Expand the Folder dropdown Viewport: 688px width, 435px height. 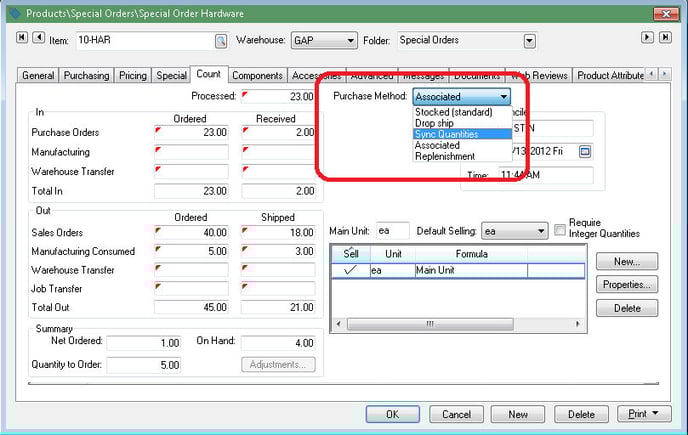click(x=529, y=41)
